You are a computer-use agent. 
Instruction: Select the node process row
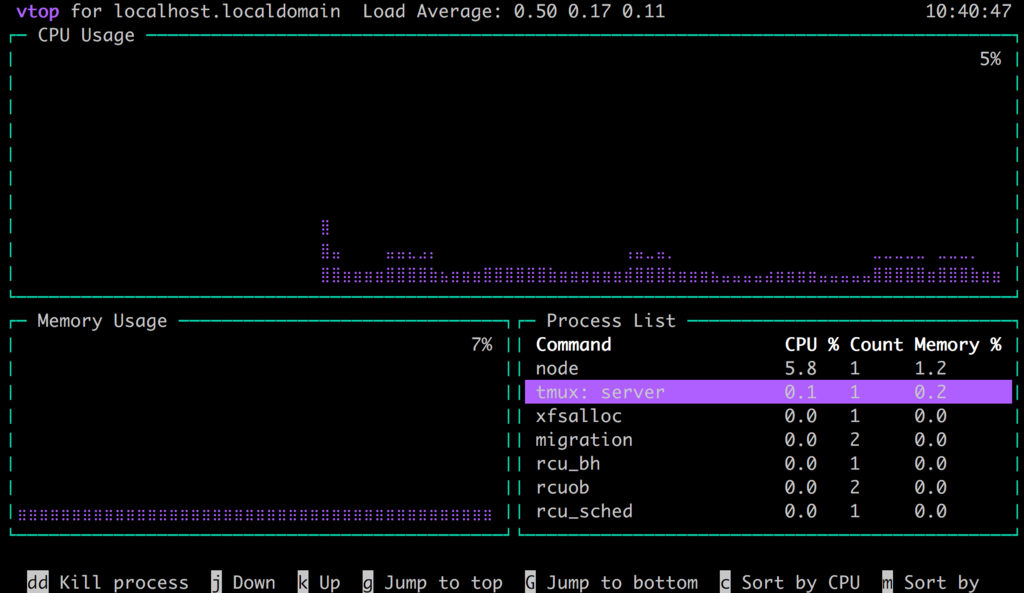tap(768, 368)
